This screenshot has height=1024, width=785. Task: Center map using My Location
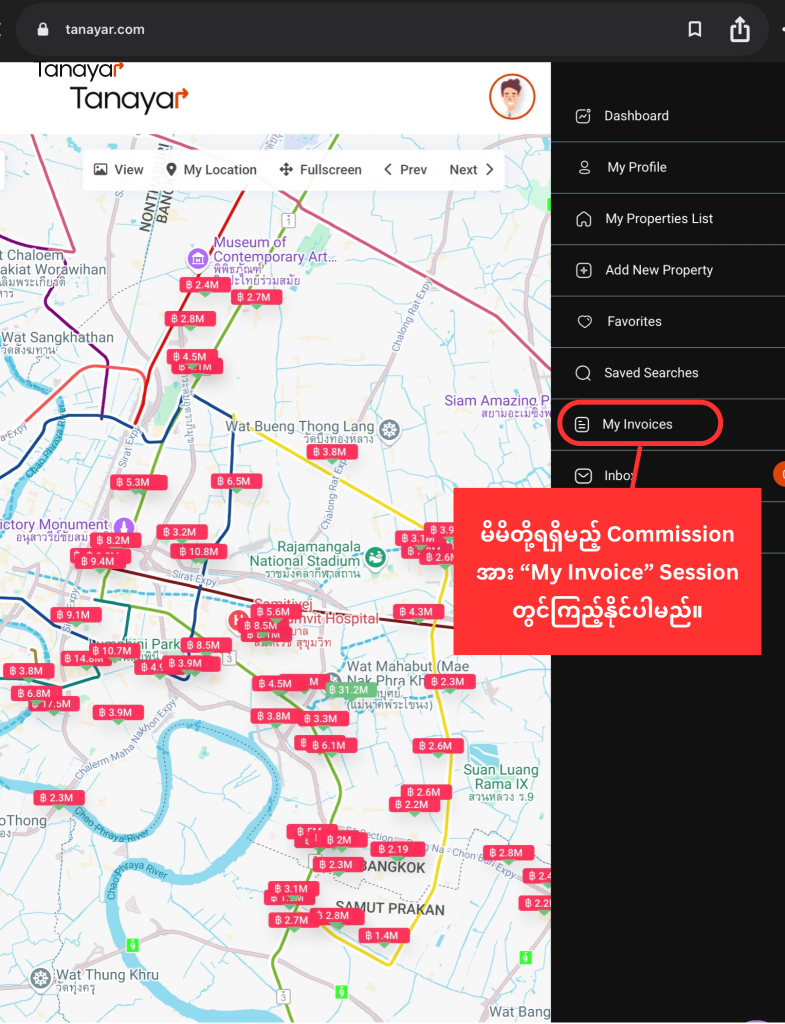tap(211, 170)
